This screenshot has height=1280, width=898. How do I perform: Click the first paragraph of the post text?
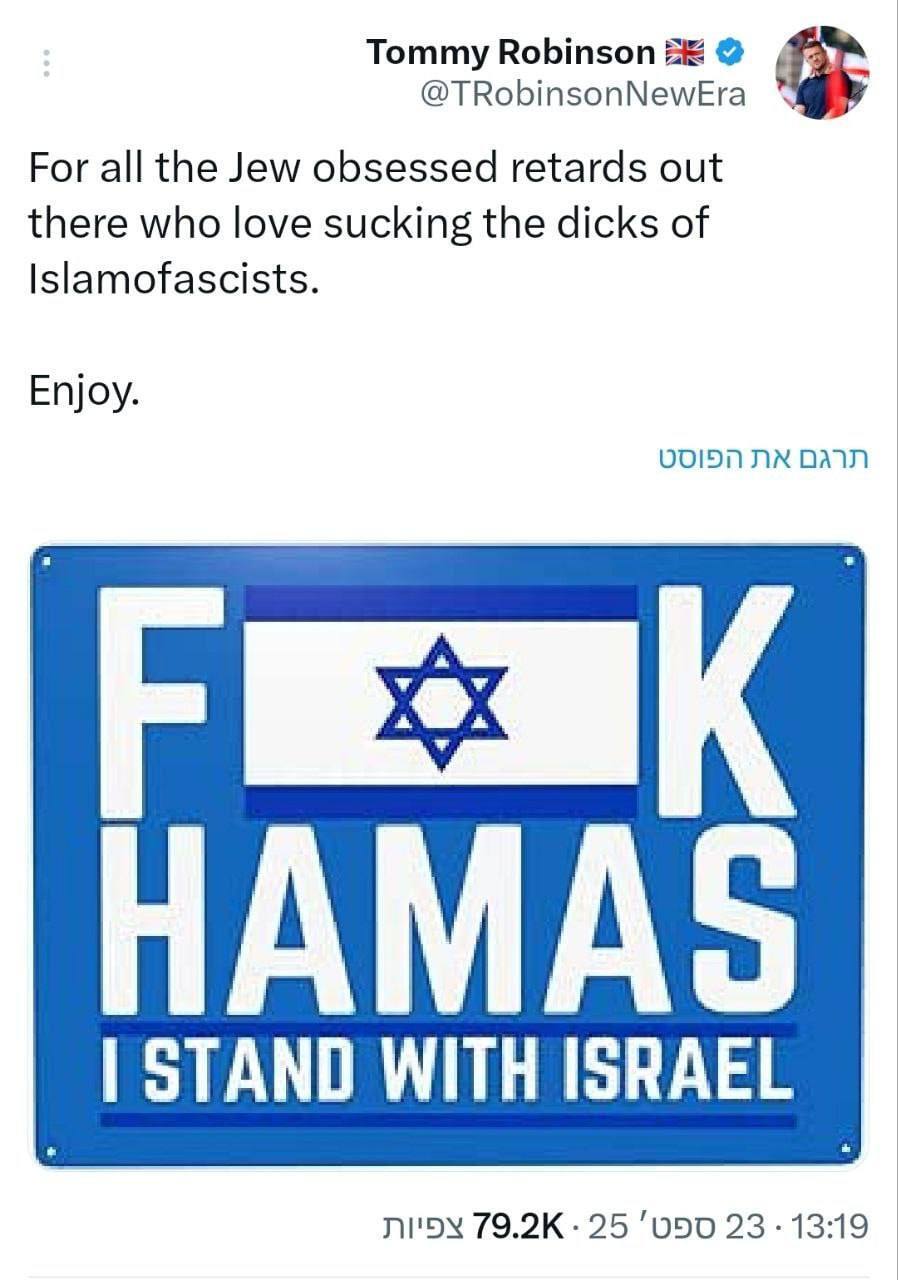click(375, 223)
